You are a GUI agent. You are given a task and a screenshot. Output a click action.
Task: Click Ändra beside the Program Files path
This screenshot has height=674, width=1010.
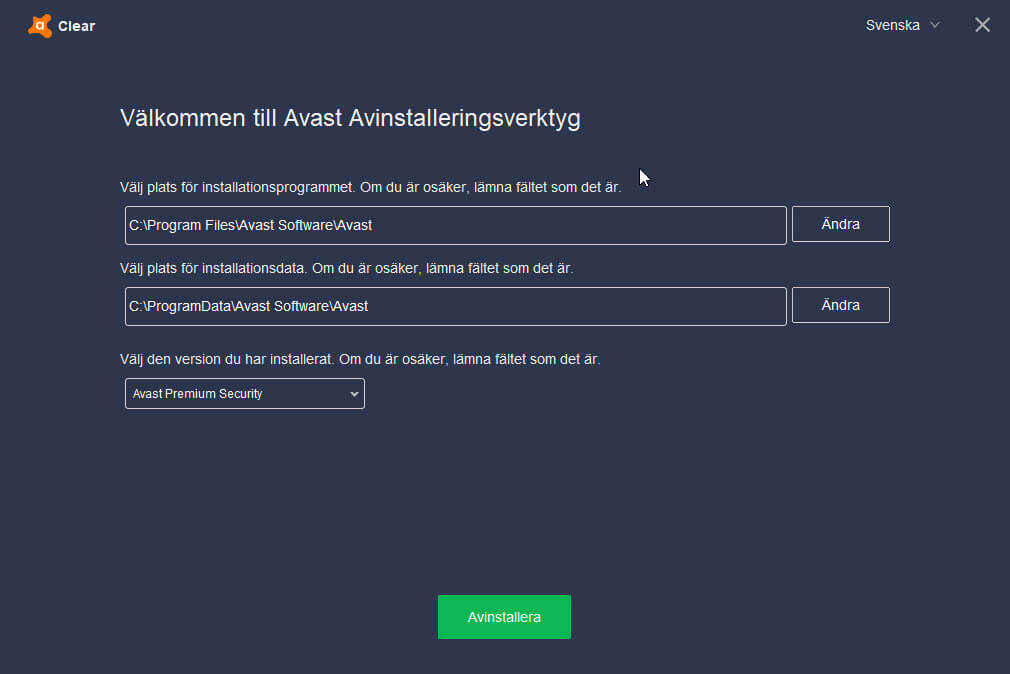(x=841, y=224)
